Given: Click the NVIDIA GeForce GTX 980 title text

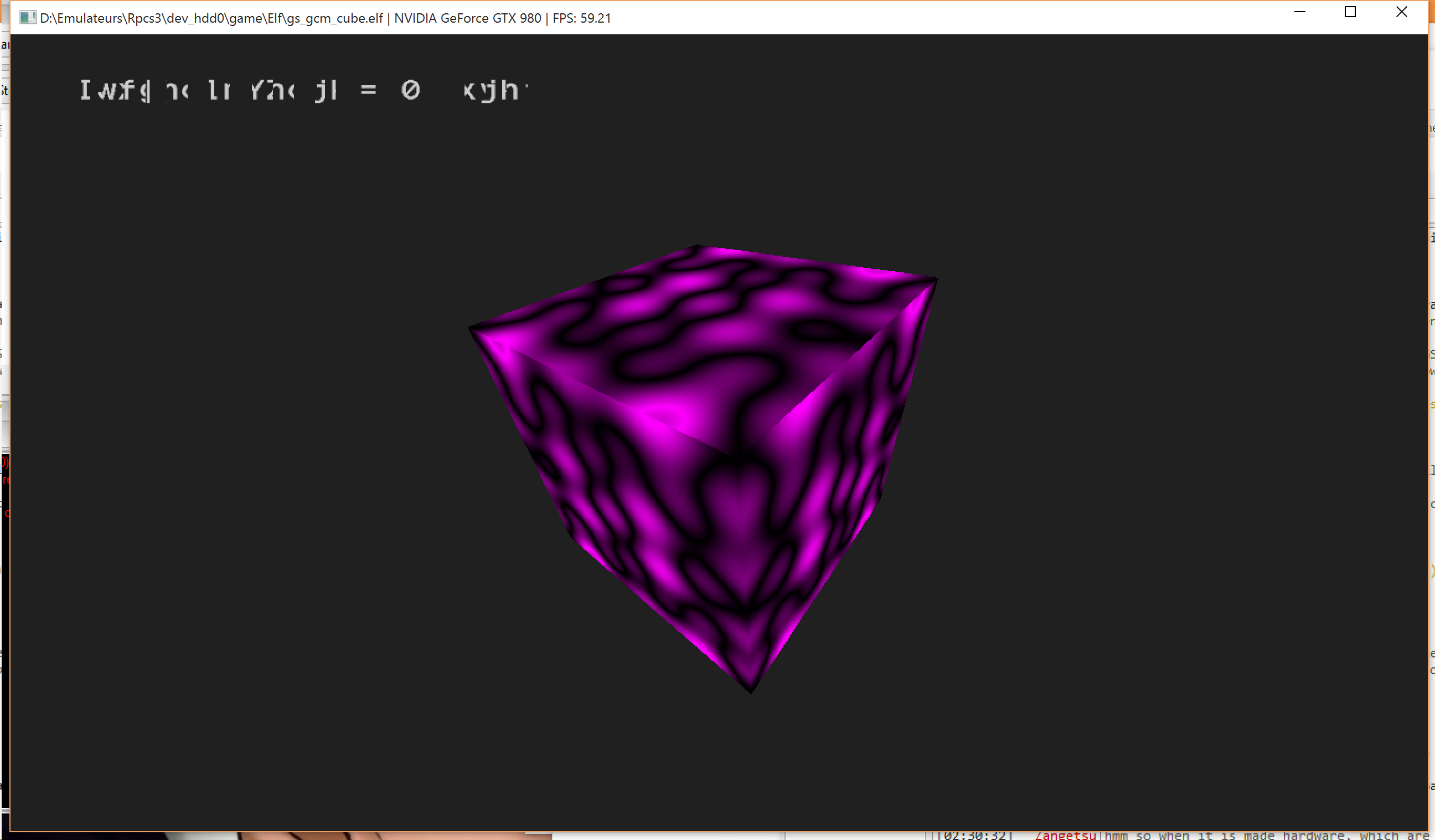Looking at the screenshot, I should (467, 18).
